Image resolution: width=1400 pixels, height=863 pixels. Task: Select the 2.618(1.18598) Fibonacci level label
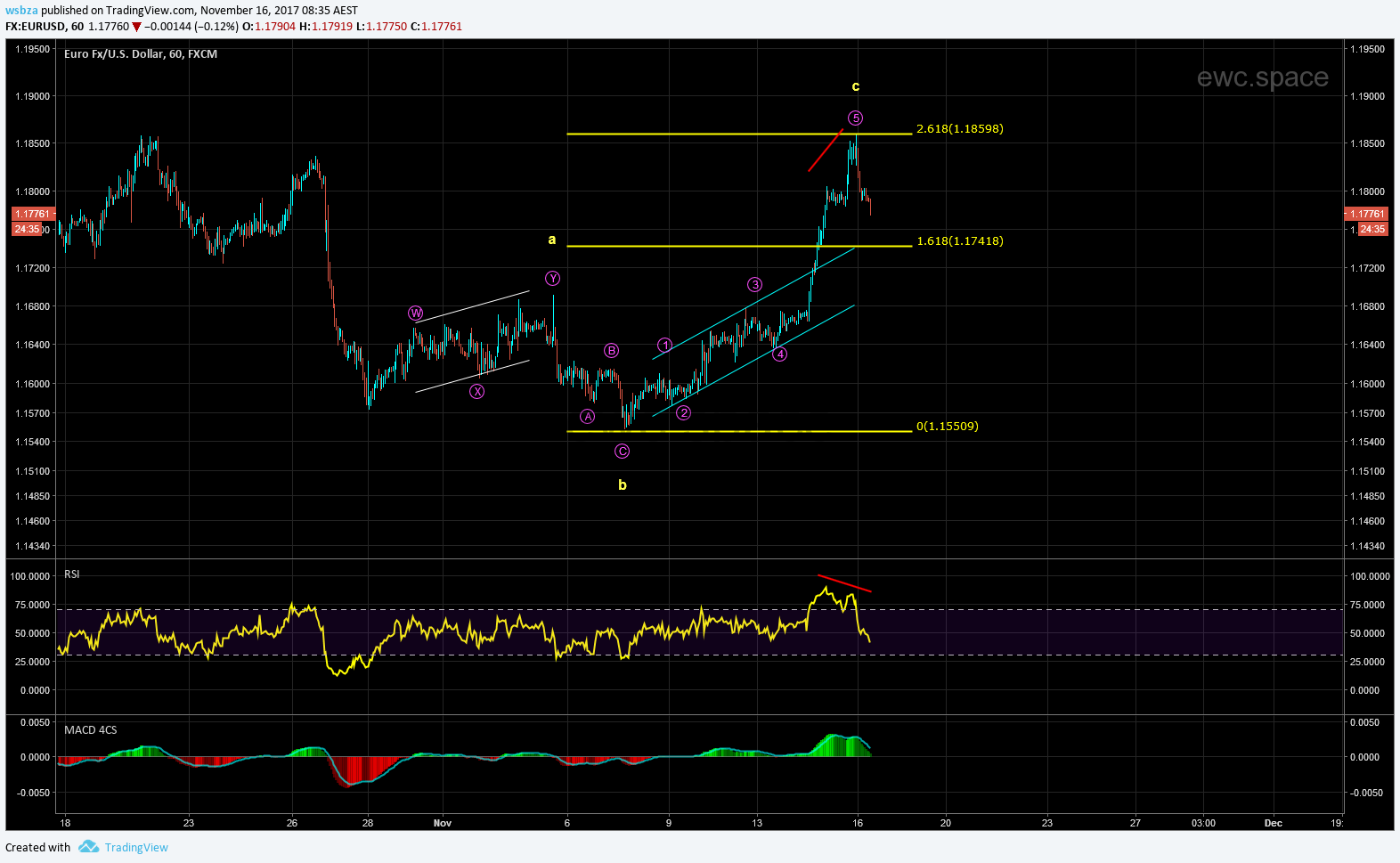point(959,129)
